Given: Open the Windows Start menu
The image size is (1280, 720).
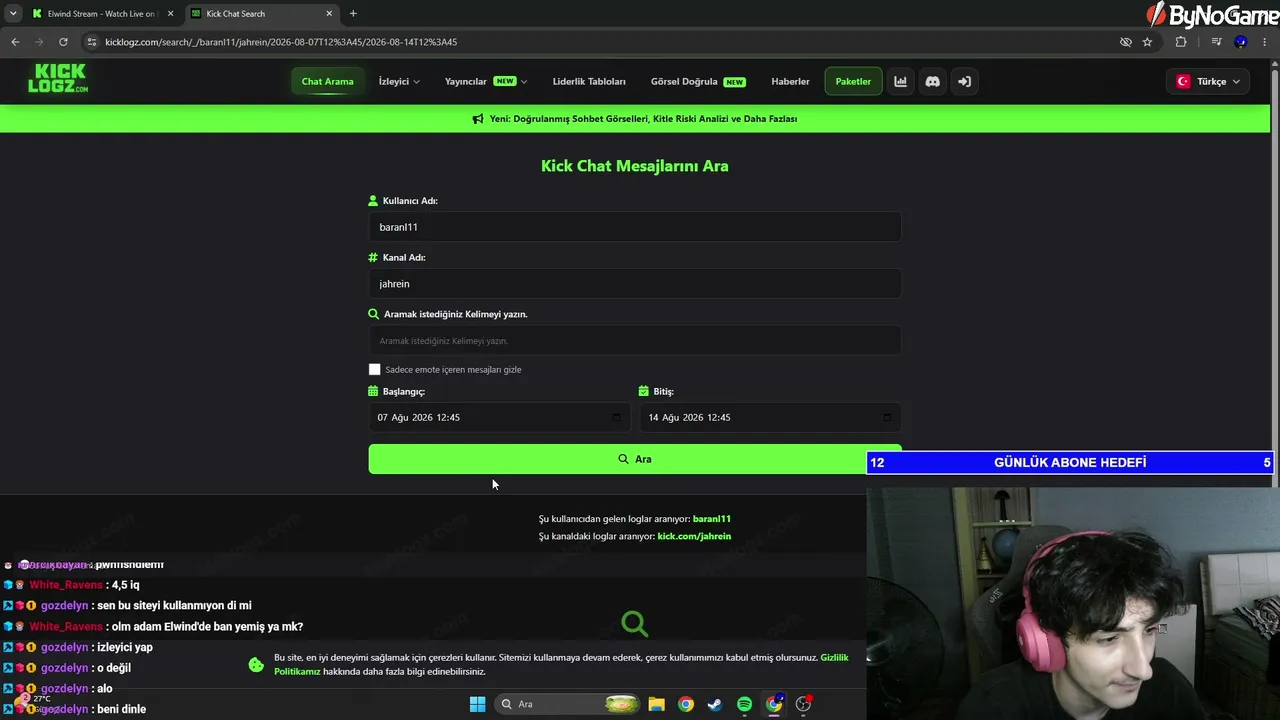Looking at the screenshot, I should (x=477, y=704).
